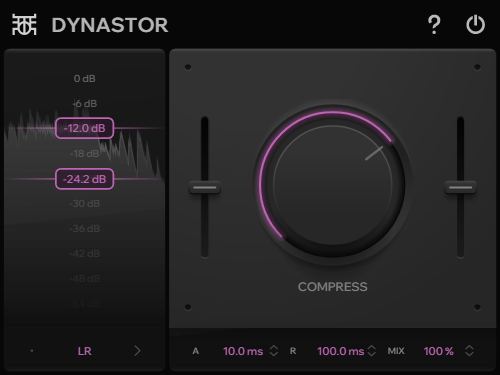Click the left vertical fader handle
This screenshot has height=375, width=500.
coord(205,188)
